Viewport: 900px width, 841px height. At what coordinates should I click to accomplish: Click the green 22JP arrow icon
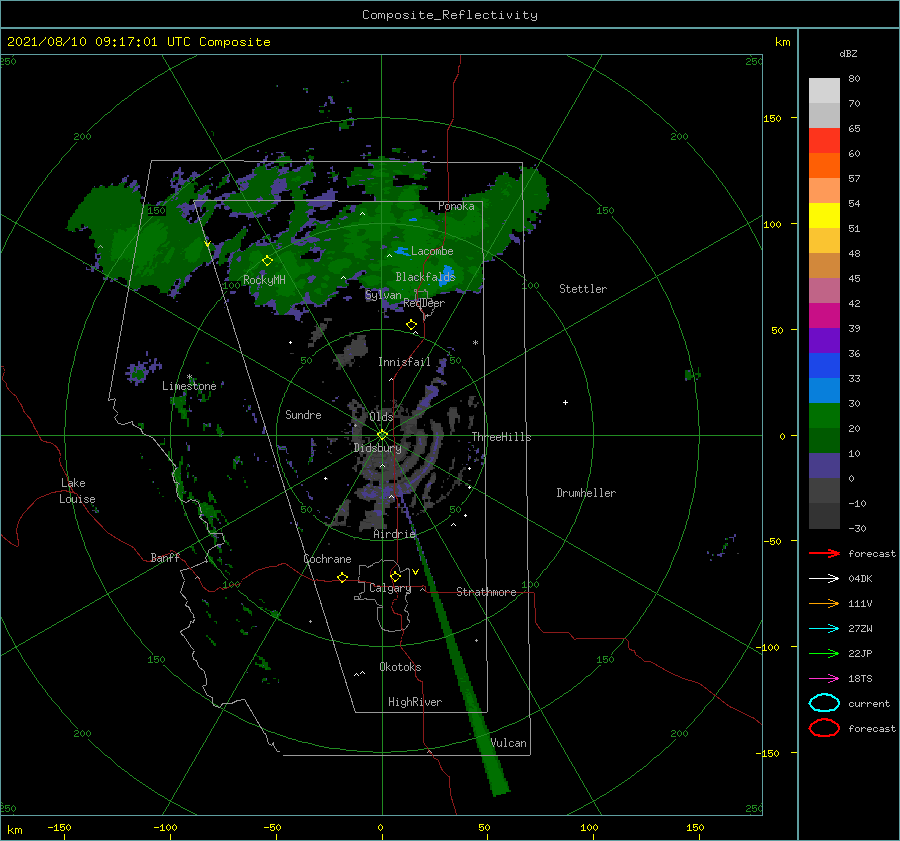point(824,653)
